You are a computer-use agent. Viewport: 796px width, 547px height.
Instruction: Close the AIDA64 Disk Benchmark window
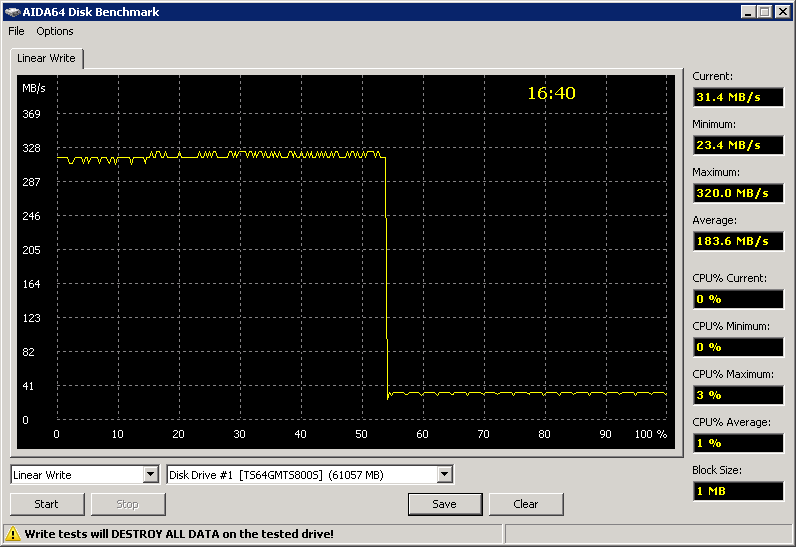coord(783,12)
